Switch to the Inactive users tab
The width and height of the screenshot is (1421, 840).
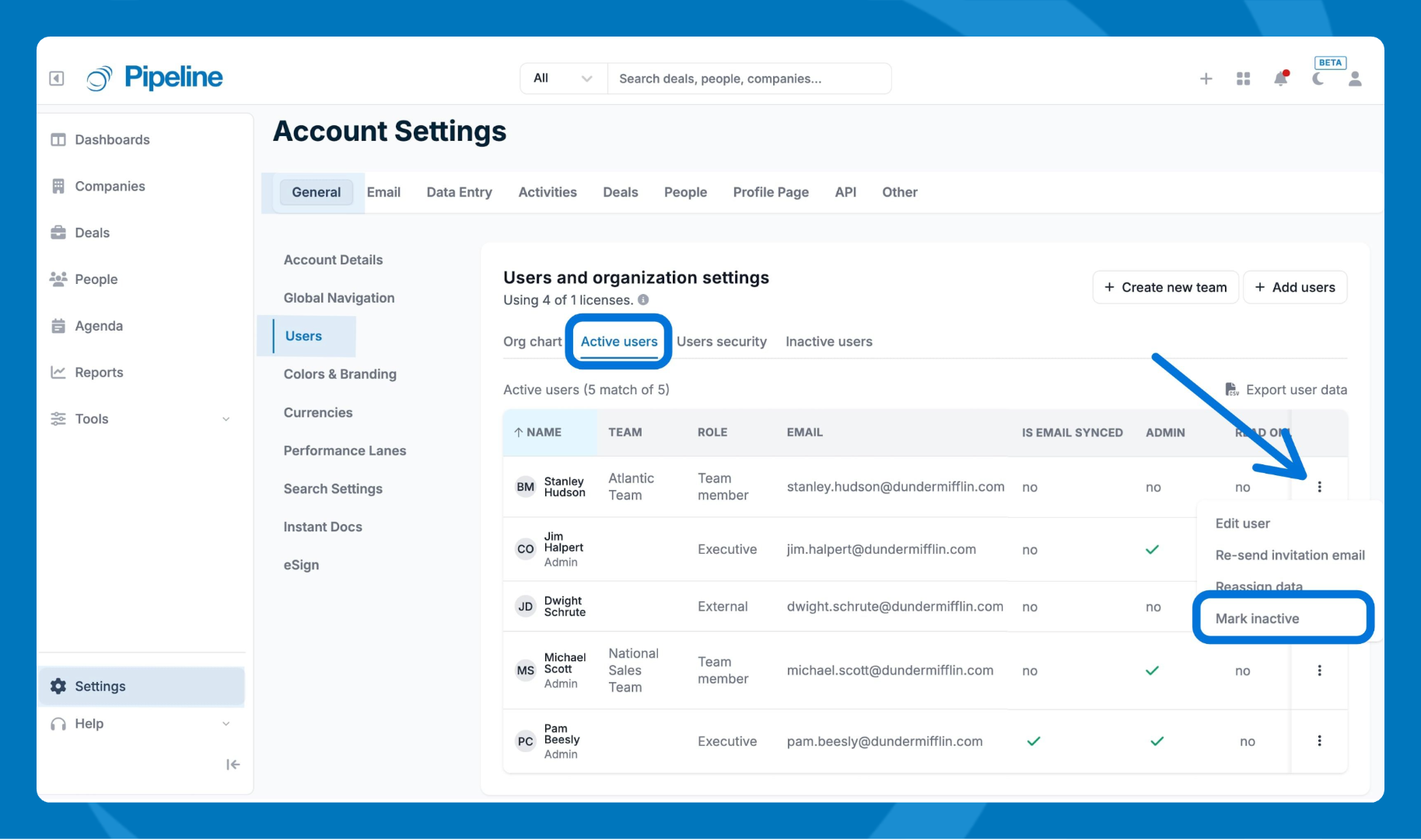pos(828,341)
